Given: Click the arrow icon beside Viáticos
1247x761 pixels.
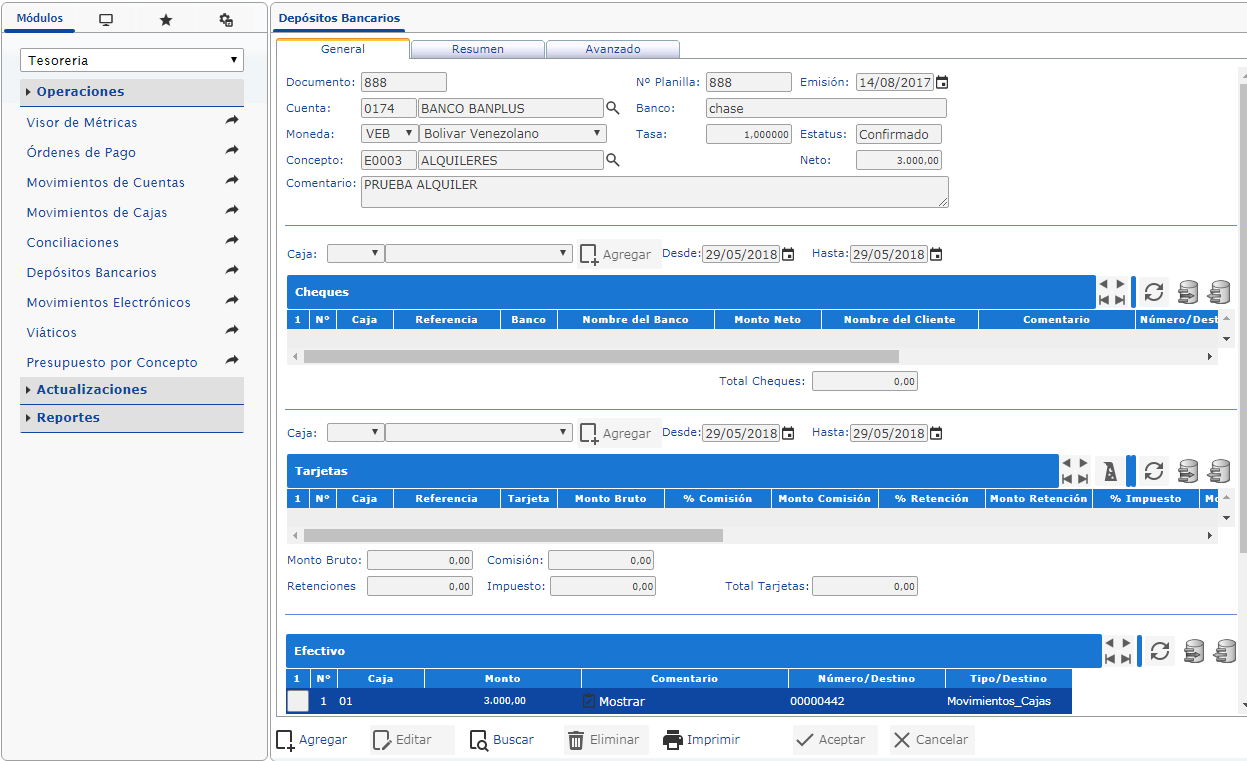Looking at the screenshot, I should (232, 331).
